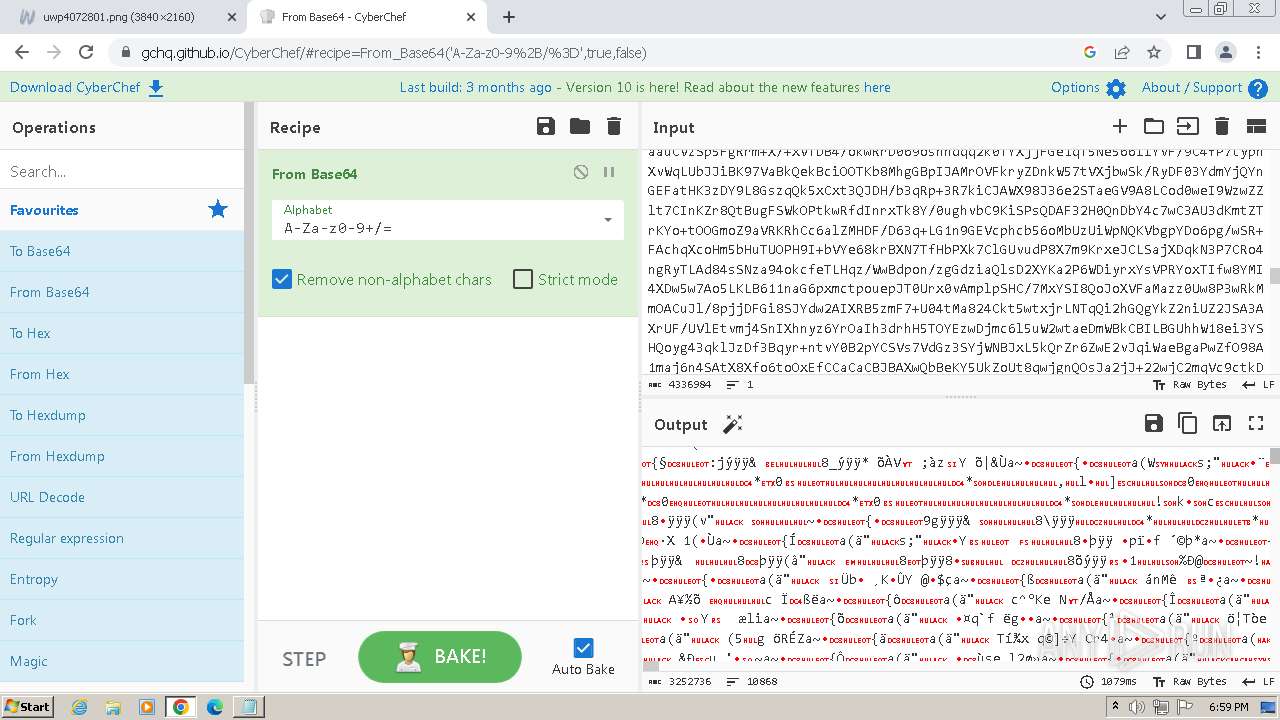
Task: Set a breakpoint on From Base64
Action: pyautogui.click(x=609, y=172)
